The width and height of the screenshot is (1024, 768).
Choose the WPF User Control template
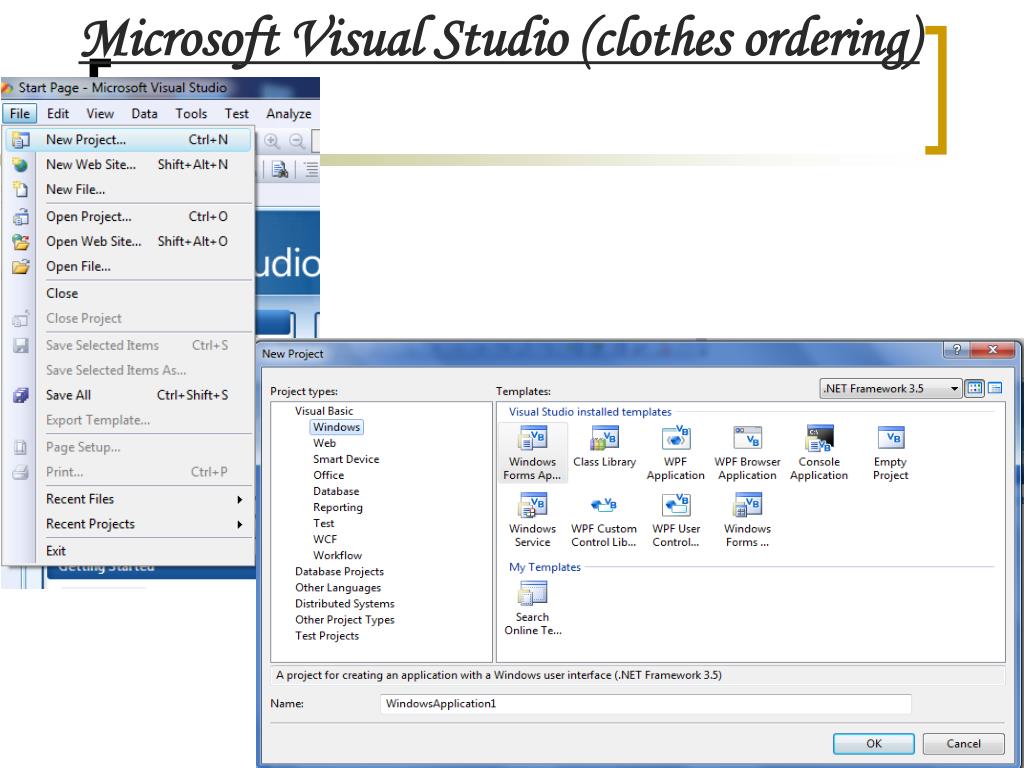(x=676, y=520)
